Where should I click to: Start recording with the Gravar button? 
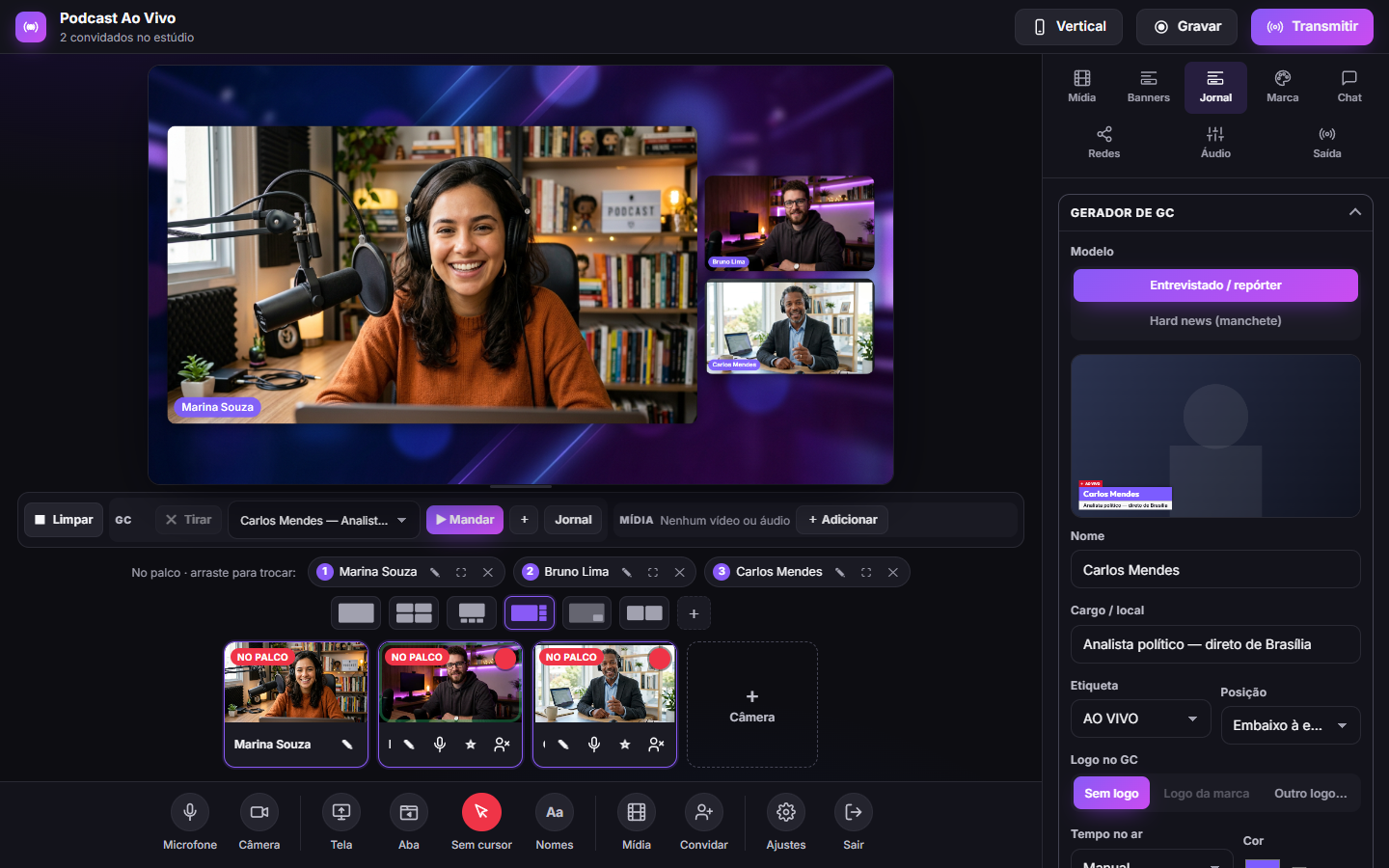1188,27
